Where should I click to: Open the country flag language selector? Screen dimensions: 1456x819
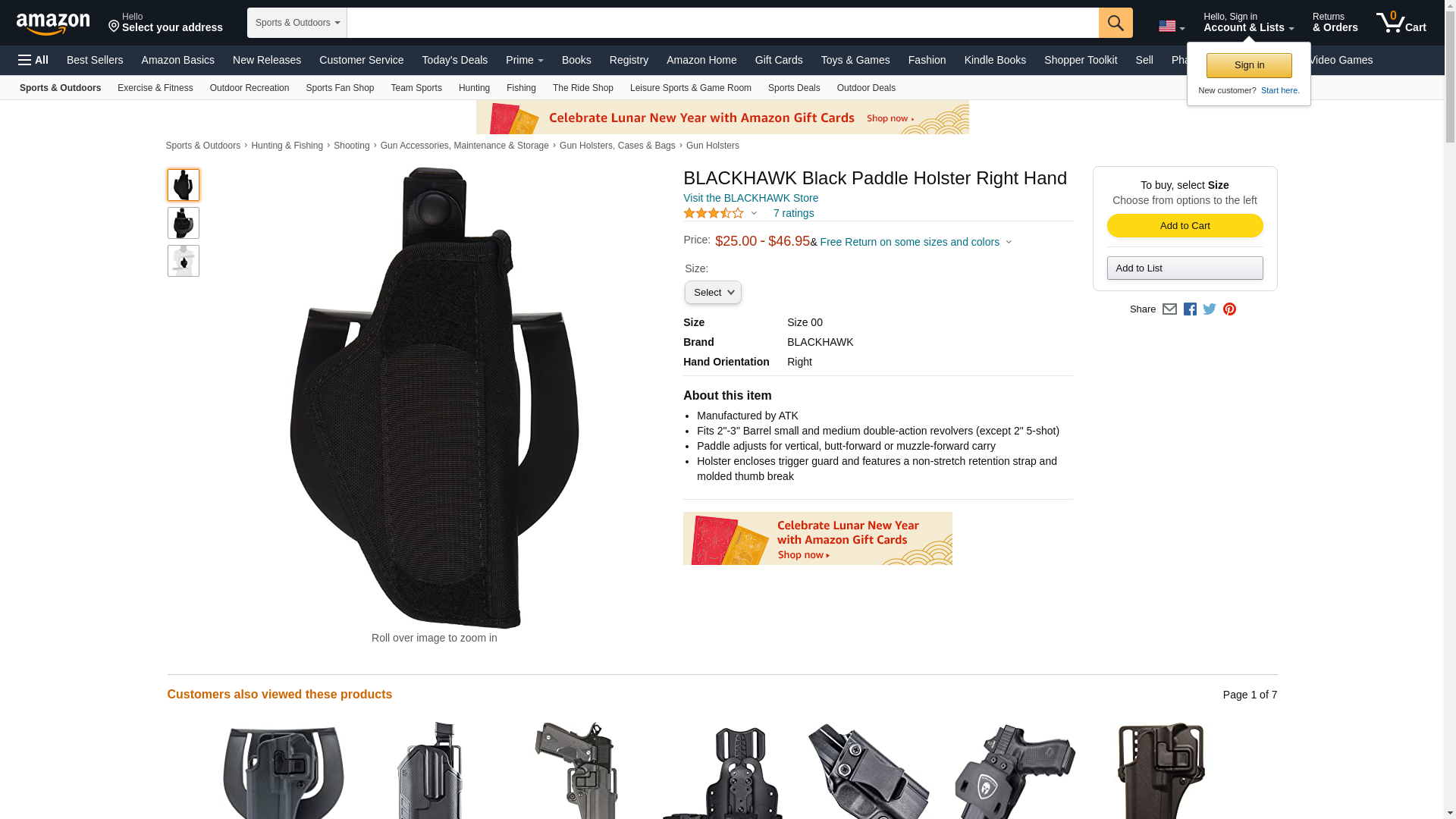click(1172, 27)
